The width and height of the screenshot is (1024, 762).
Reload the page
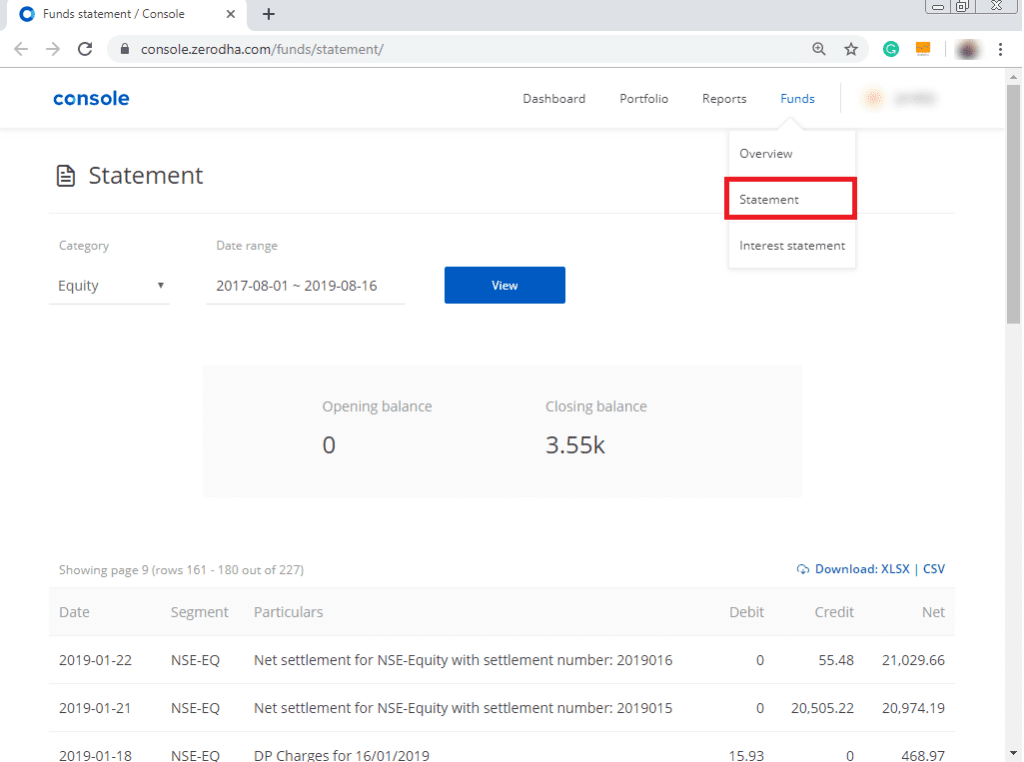84,47
